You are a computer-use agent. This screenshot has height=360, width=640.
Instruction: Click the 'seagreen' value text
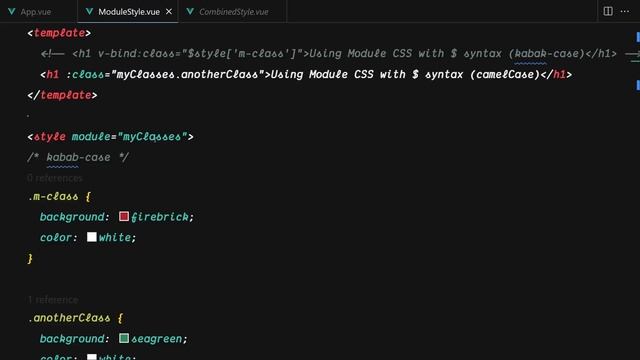156,339
